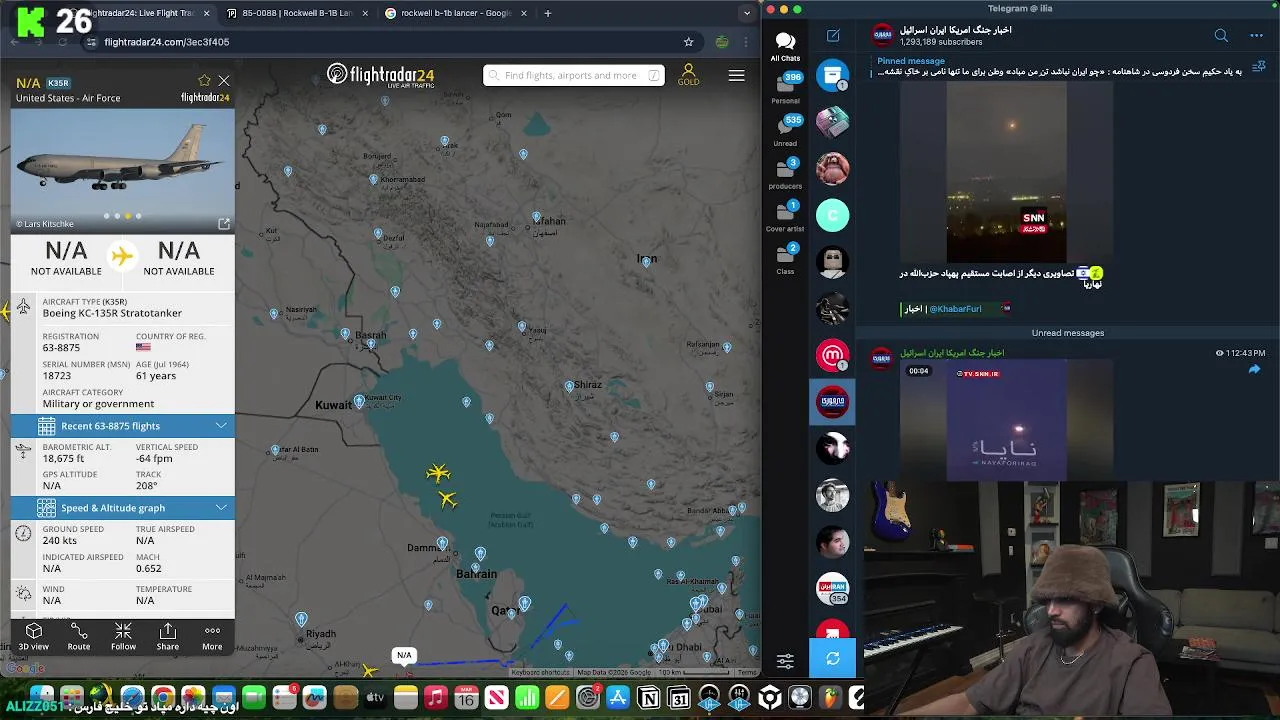Bookmark this page with star icon
This screenshot has width=1280, height=720.
coord(688,42)
